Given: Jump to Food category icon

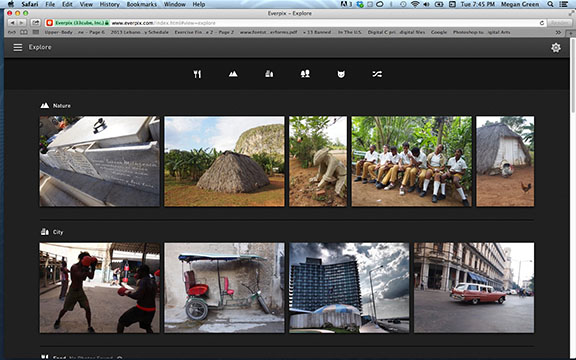Looking at the screenshot, I should pyautogui.click(x=197, y=74).
